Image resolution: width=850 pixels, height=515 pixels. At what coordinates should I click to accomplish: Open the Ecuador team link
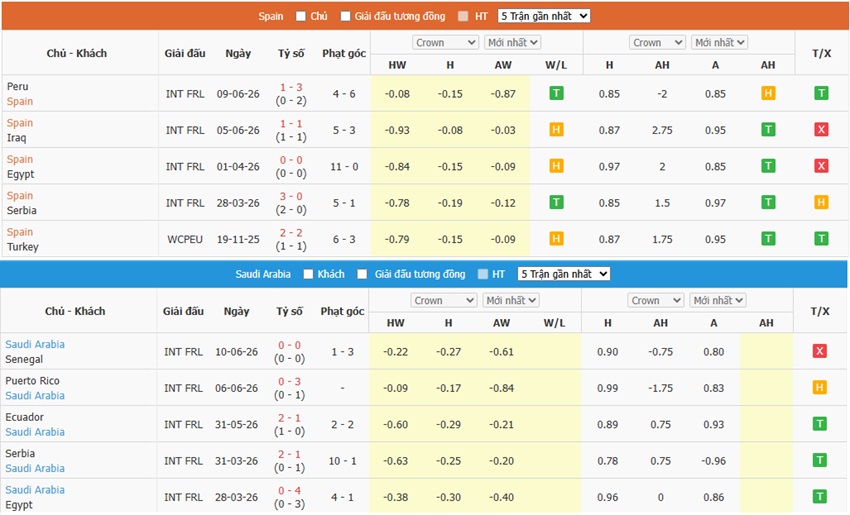24,417
